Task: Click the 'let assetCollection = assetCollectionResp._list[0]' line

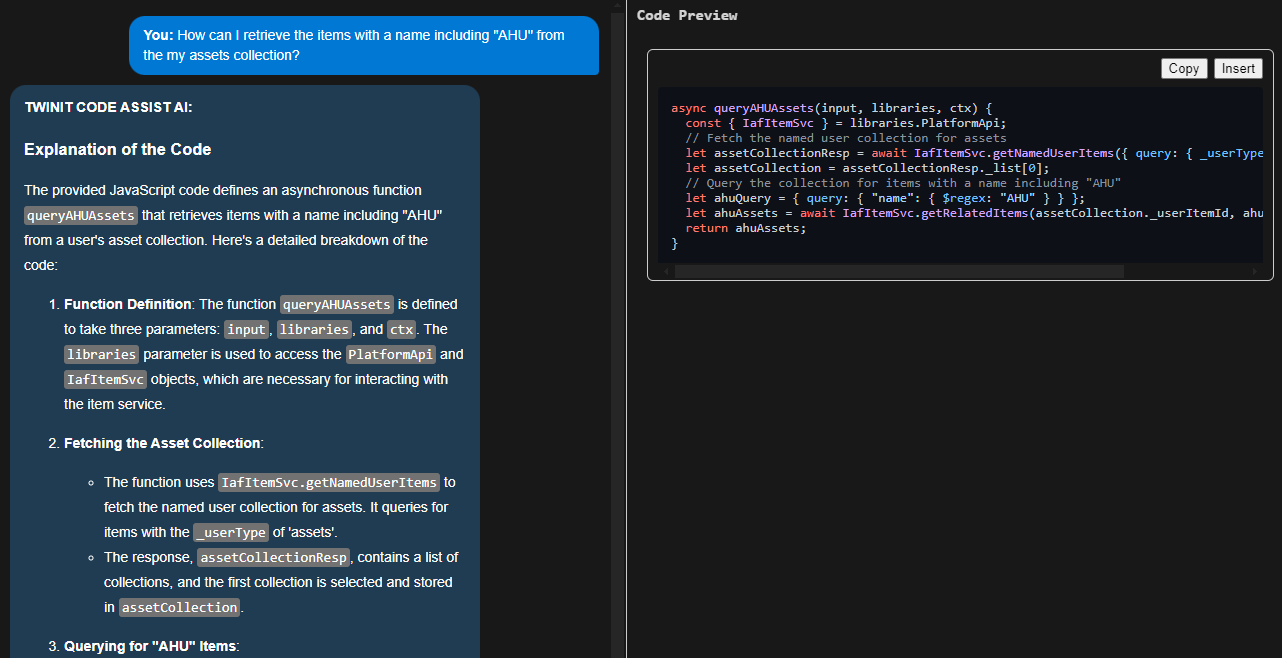Action: click(x=867, y=168)
